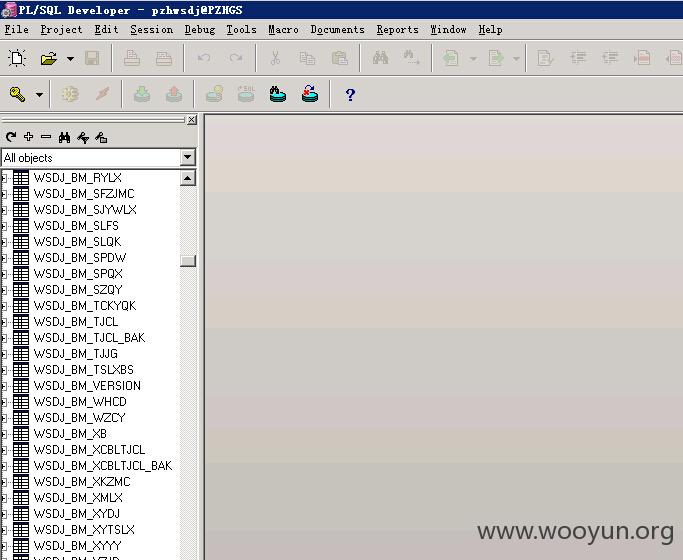
Task: Open the Window menu
Action: (x=448, y=30)
